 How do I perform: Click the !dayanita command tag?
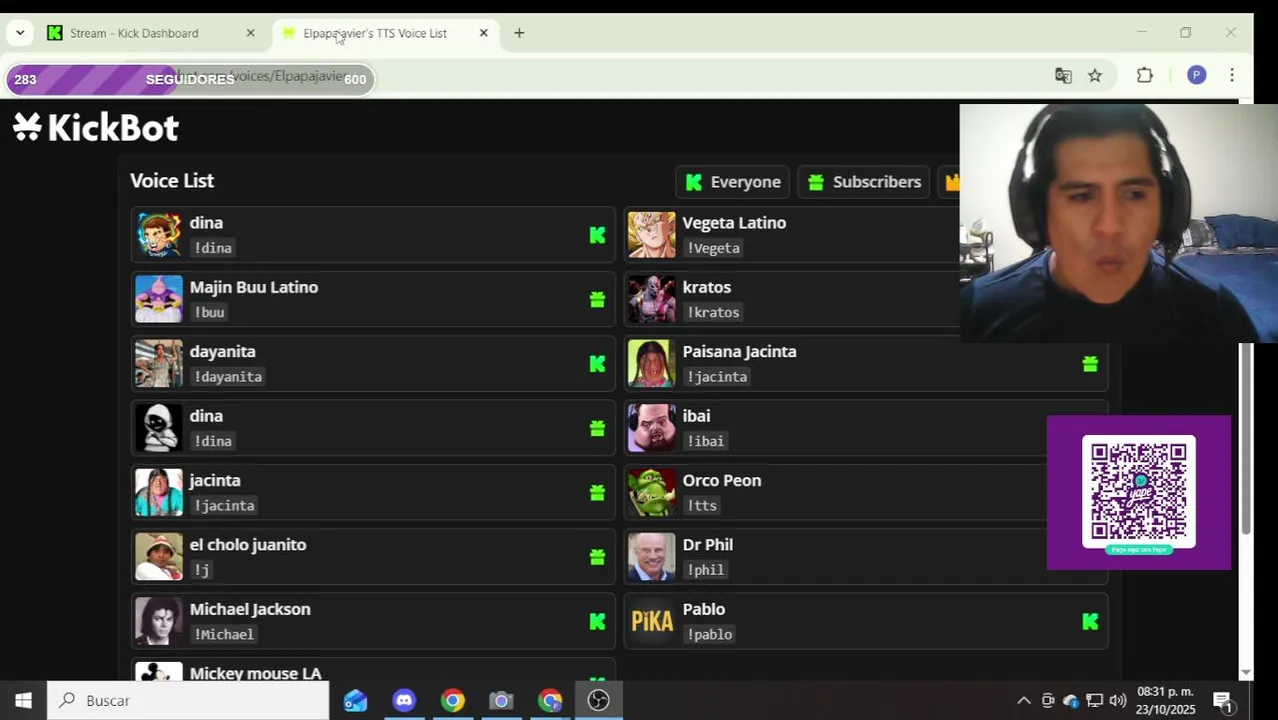tap(228, 377)
